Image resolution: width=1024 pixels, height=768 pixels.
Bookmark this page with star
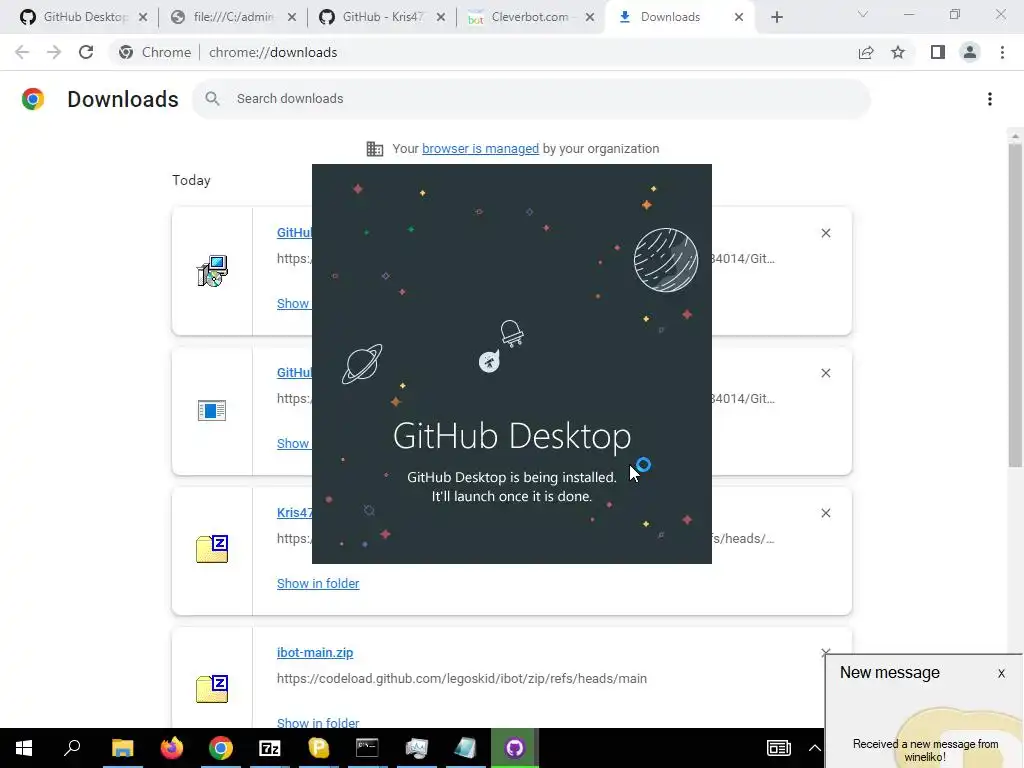pyautogui.click(x=898, y=52)
